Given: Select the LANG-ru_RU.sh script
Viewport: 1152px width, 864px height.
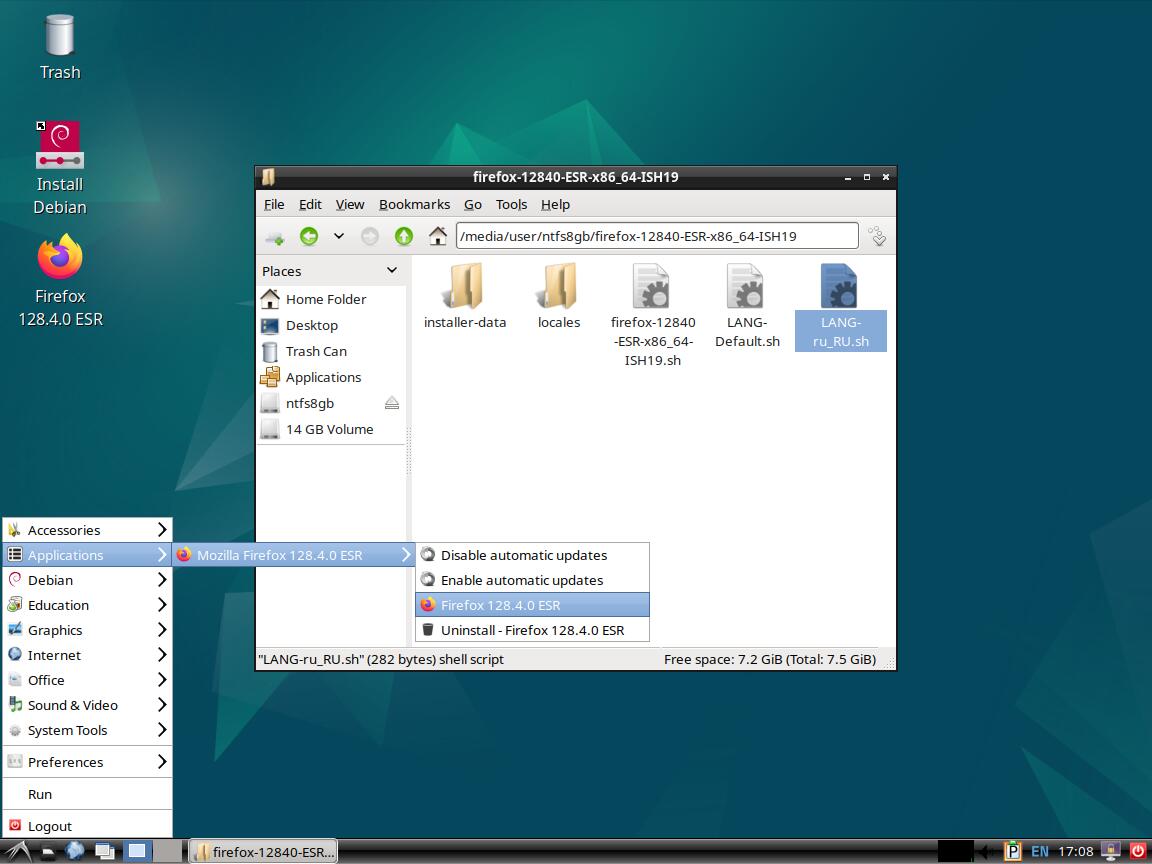Looking at the screenshot, I should coord(840,306).
